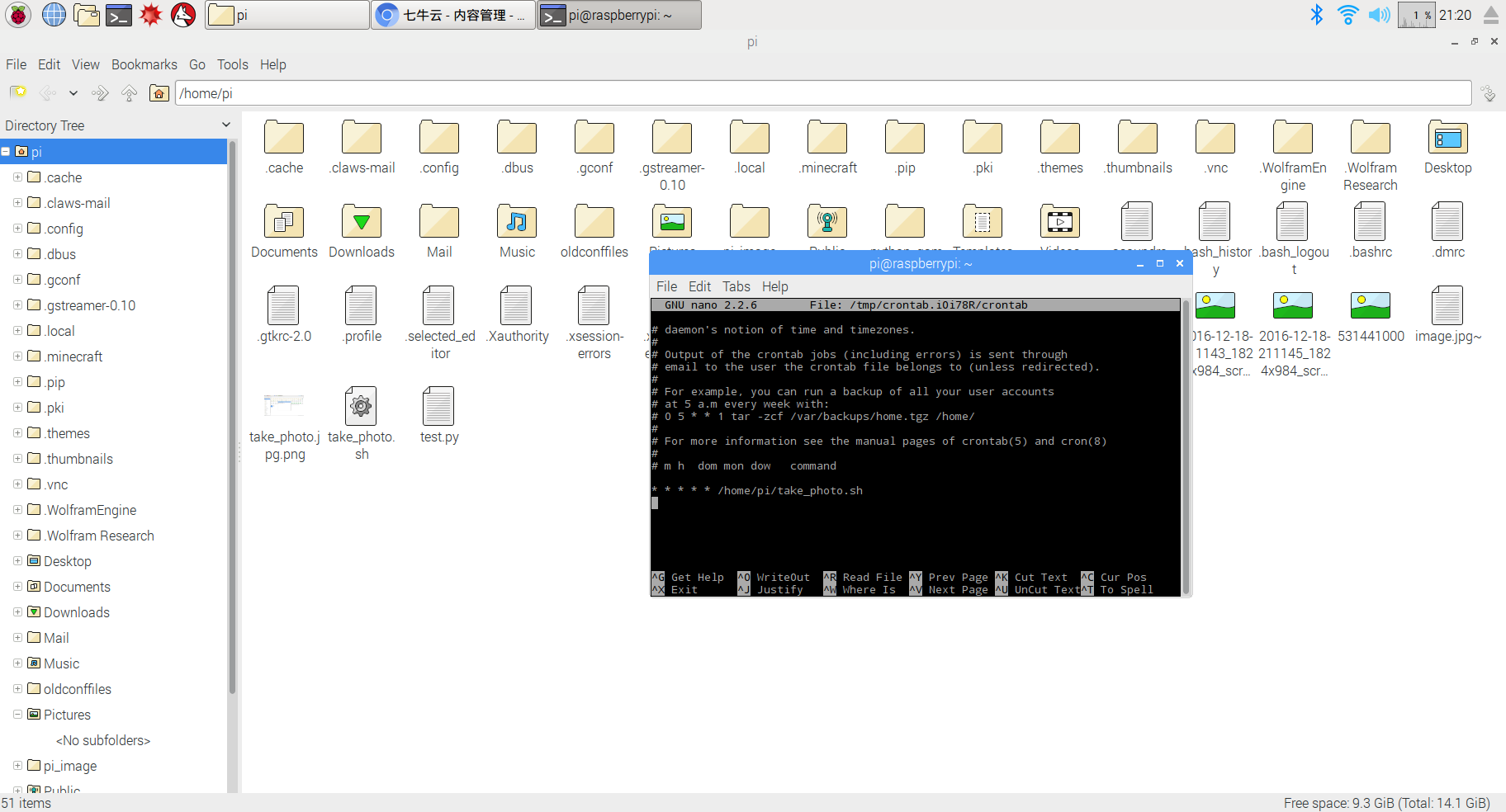1506x812 pixels.
Task: Select .themes in the directory tree
Action: tap(67, 433)
